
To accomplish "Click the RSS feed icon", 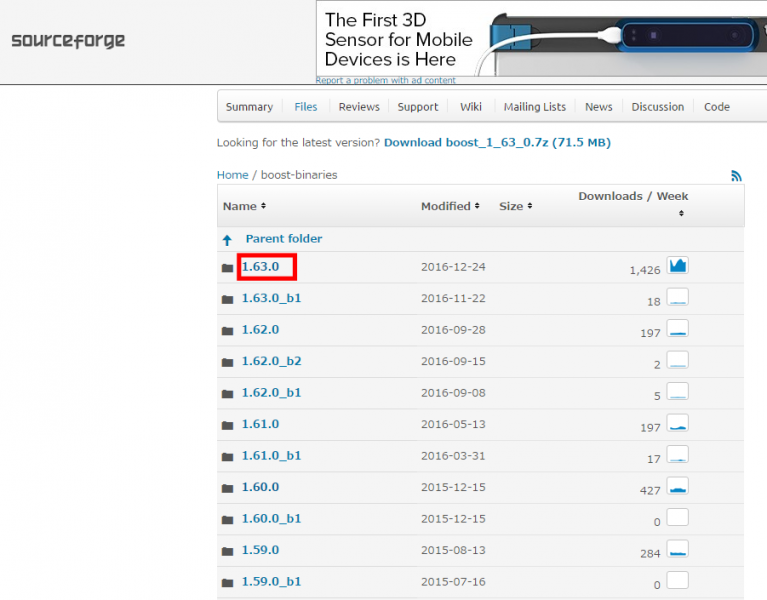I will click(x=736, y=176).
